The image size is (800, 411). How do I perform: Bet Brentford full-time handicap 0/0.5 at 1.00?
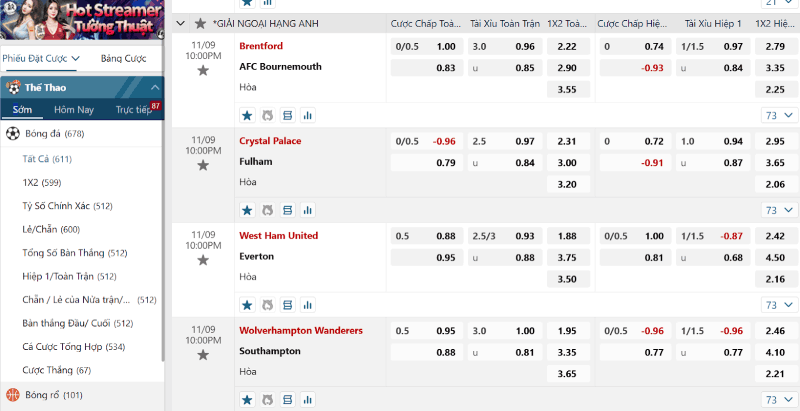427,46
